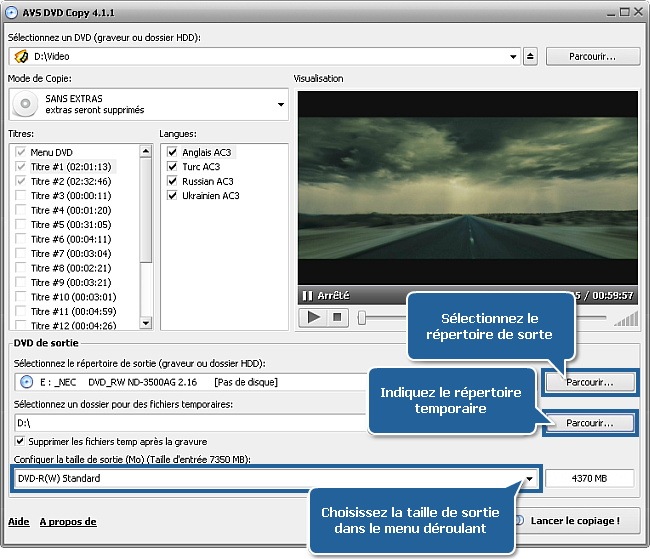Click the eject icon beside the source path
This screenshot has height=559, width=650.
pyautogui.click(x=530, y=56)
